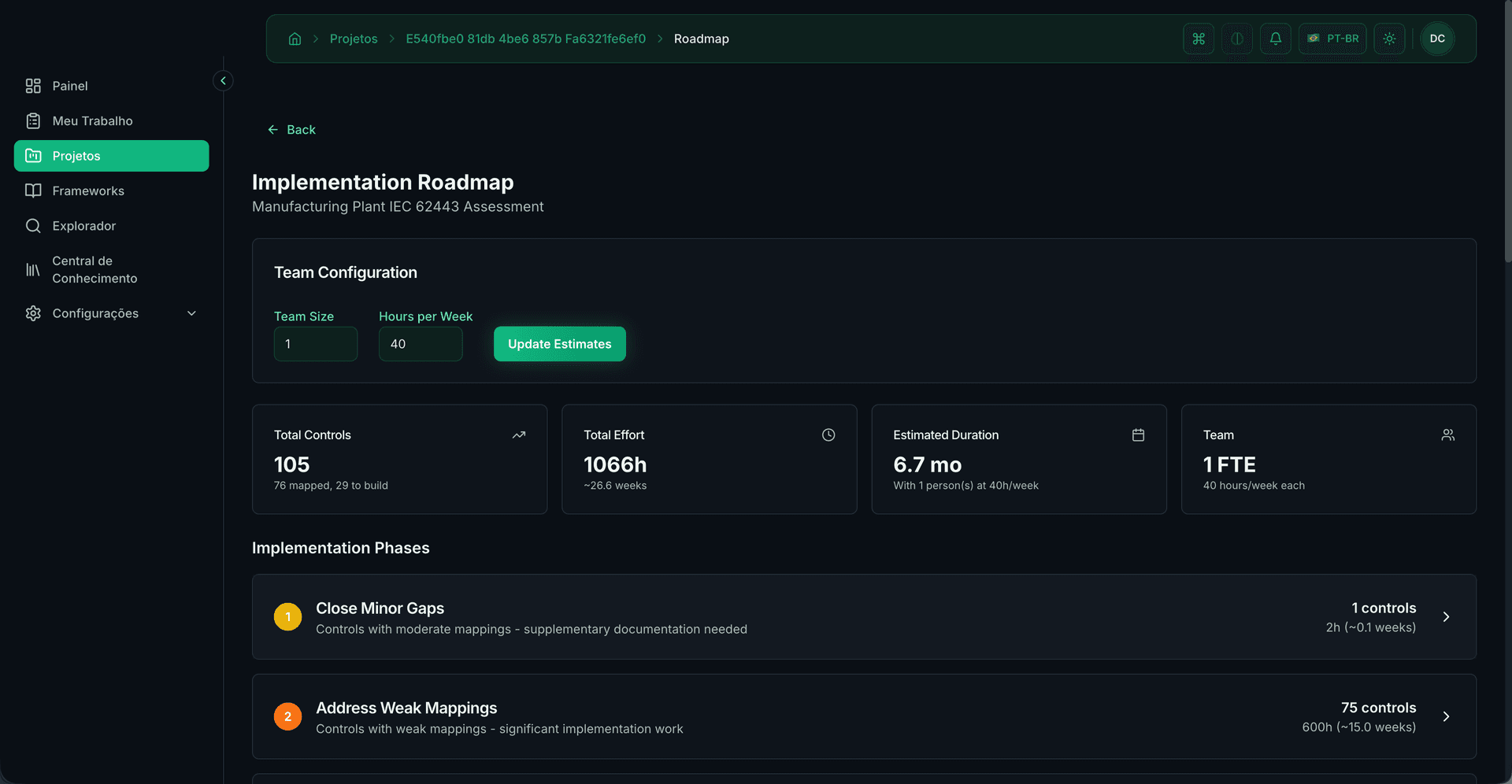The image size is (1512, 784).
Task: Expand the Close Minor Gaps phase
Action: pos(1445,617)
